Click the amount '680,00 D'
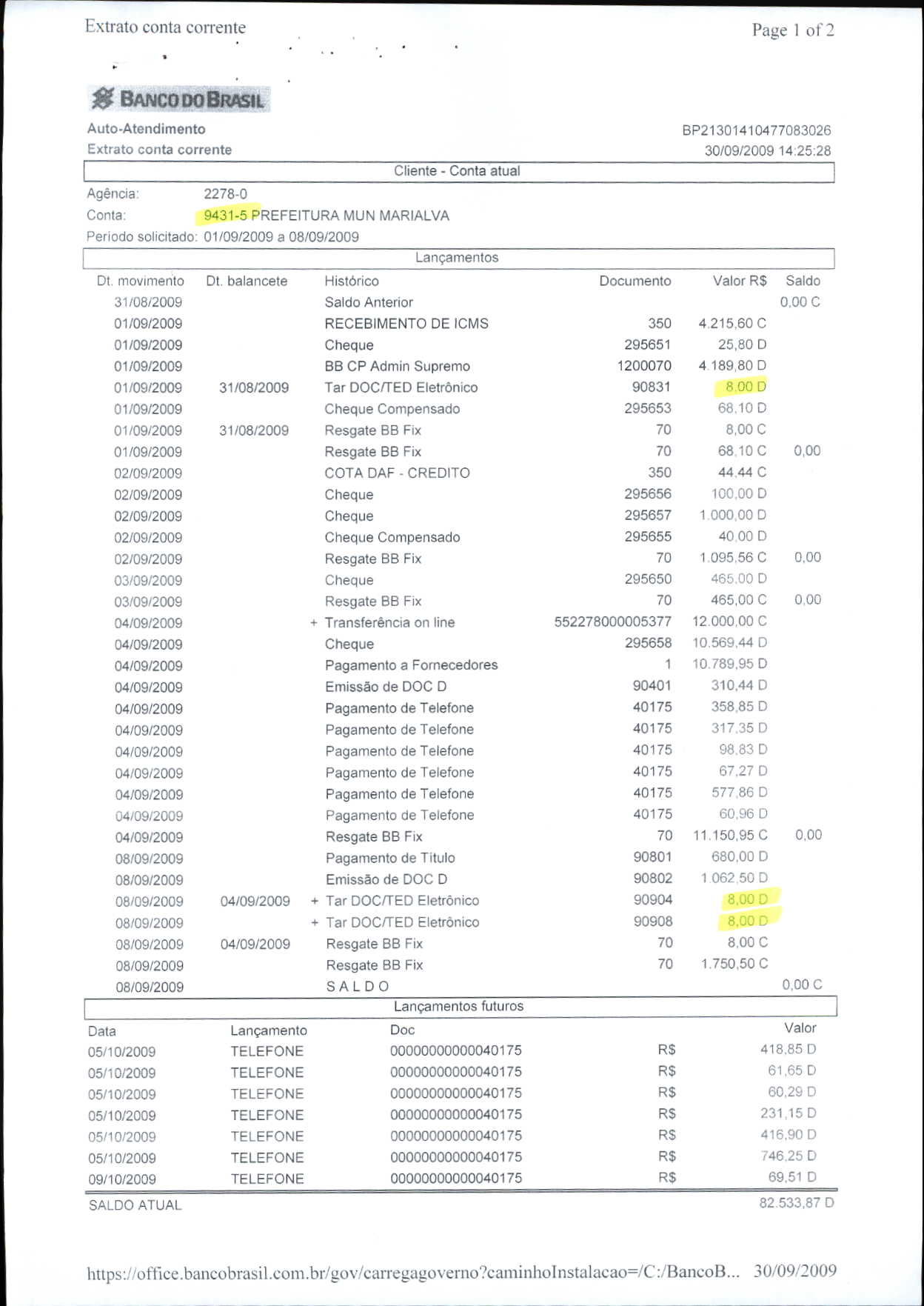The height and width of the screenshot is (1306, 924). [x=740, y=857]
